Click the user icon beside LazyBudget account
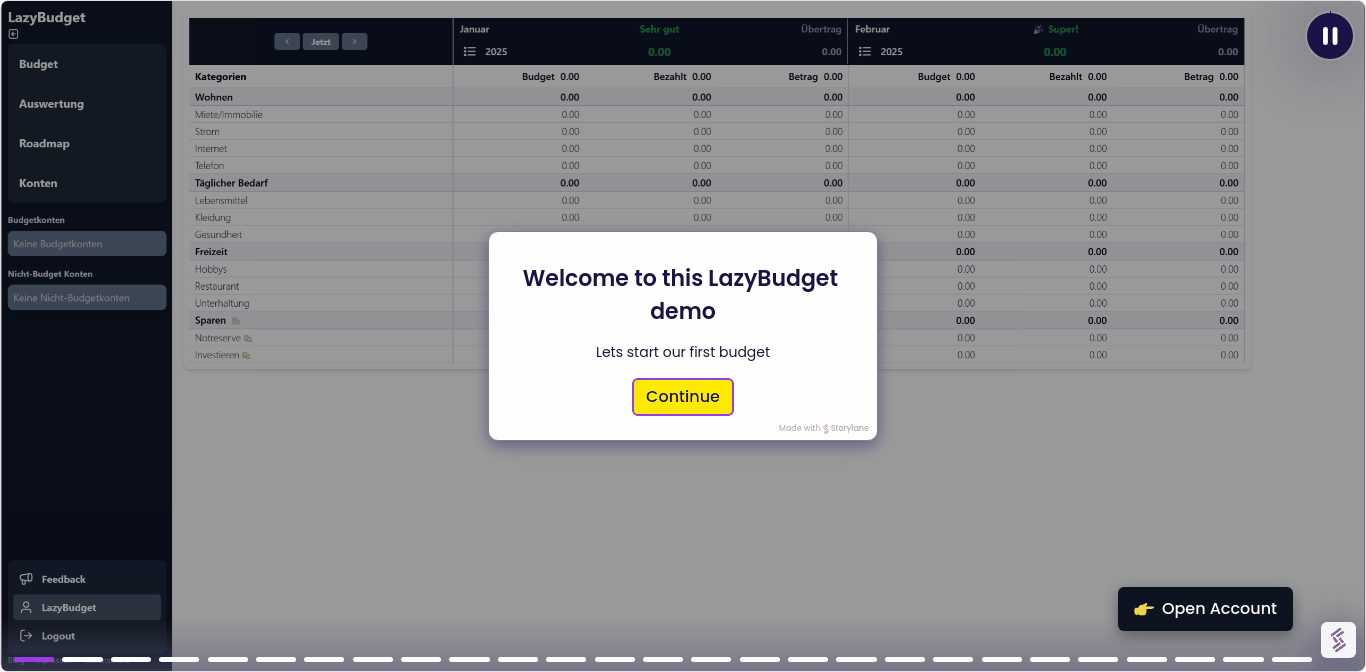1366x672 pixels. pos(26,608)
